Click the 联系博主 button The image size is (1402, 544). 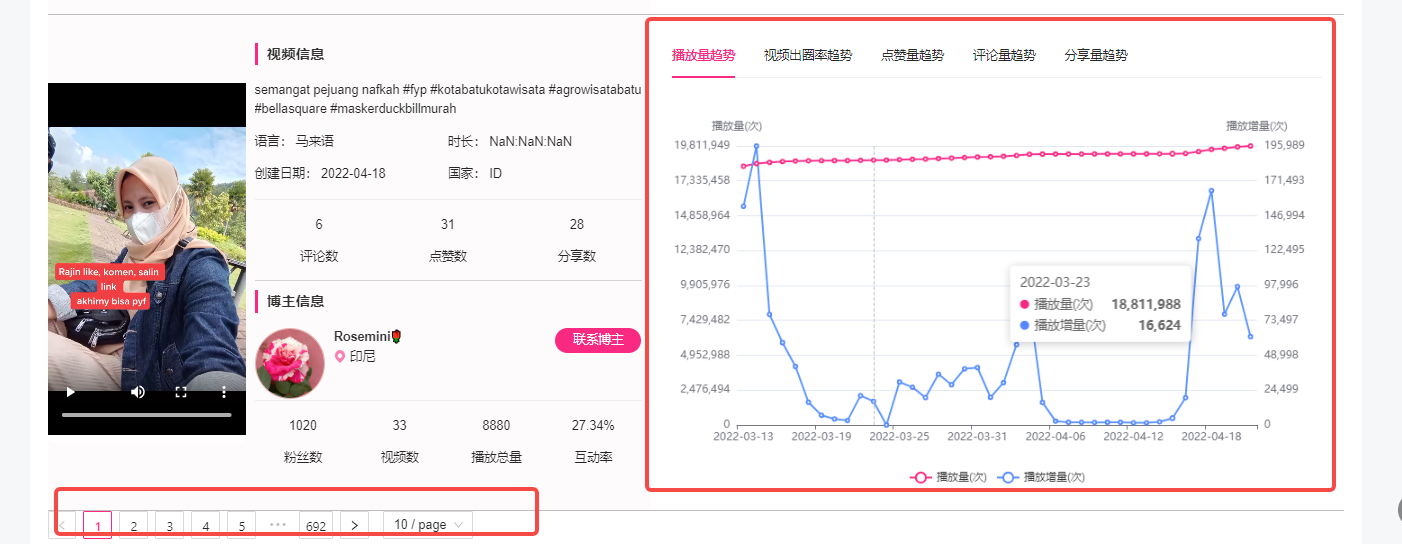(x=598, y=340)
